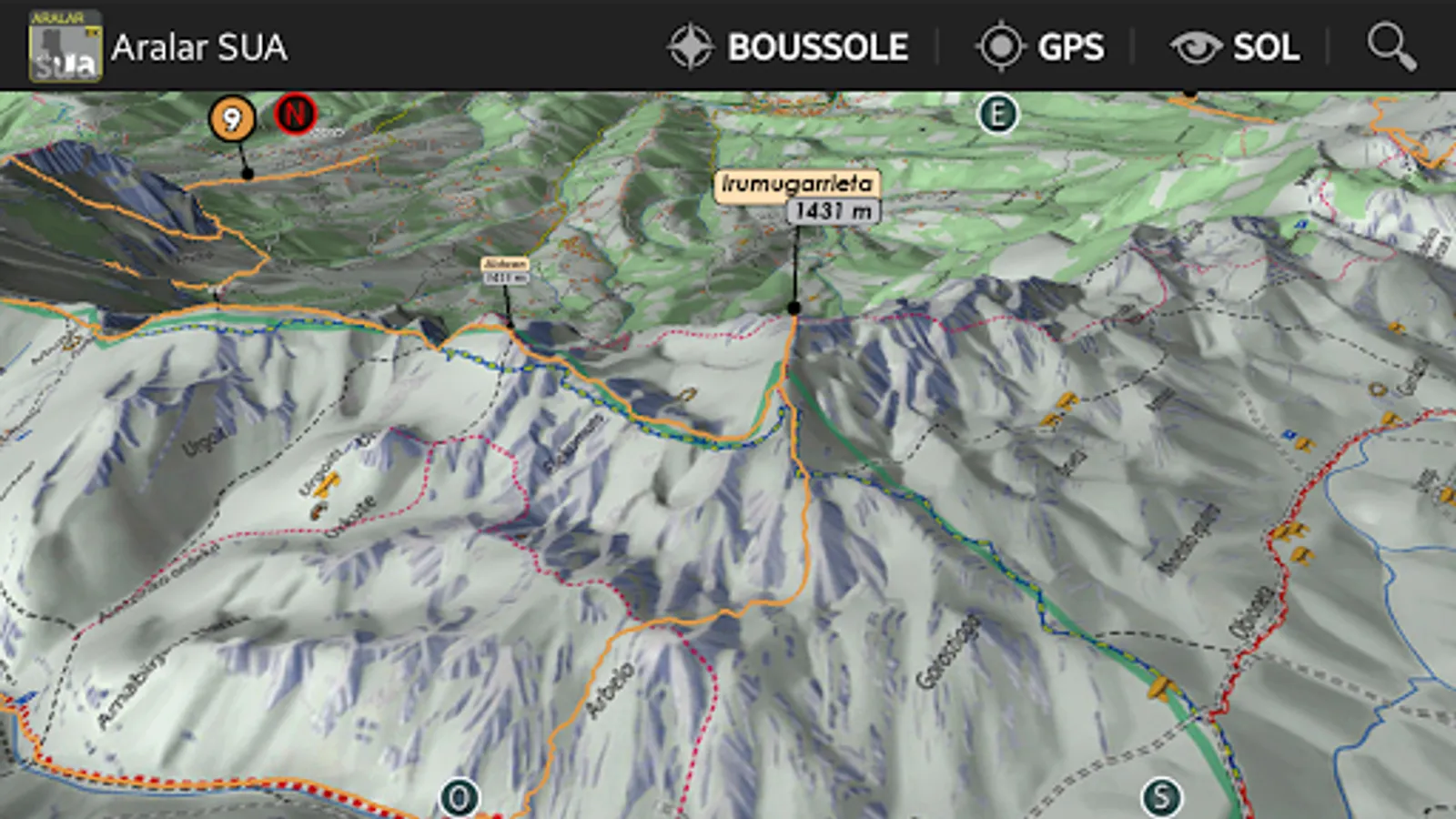The image size is (1456, 819).
Task: Select the Irumugarrieta peak label
Action: [x=797, y=184]
